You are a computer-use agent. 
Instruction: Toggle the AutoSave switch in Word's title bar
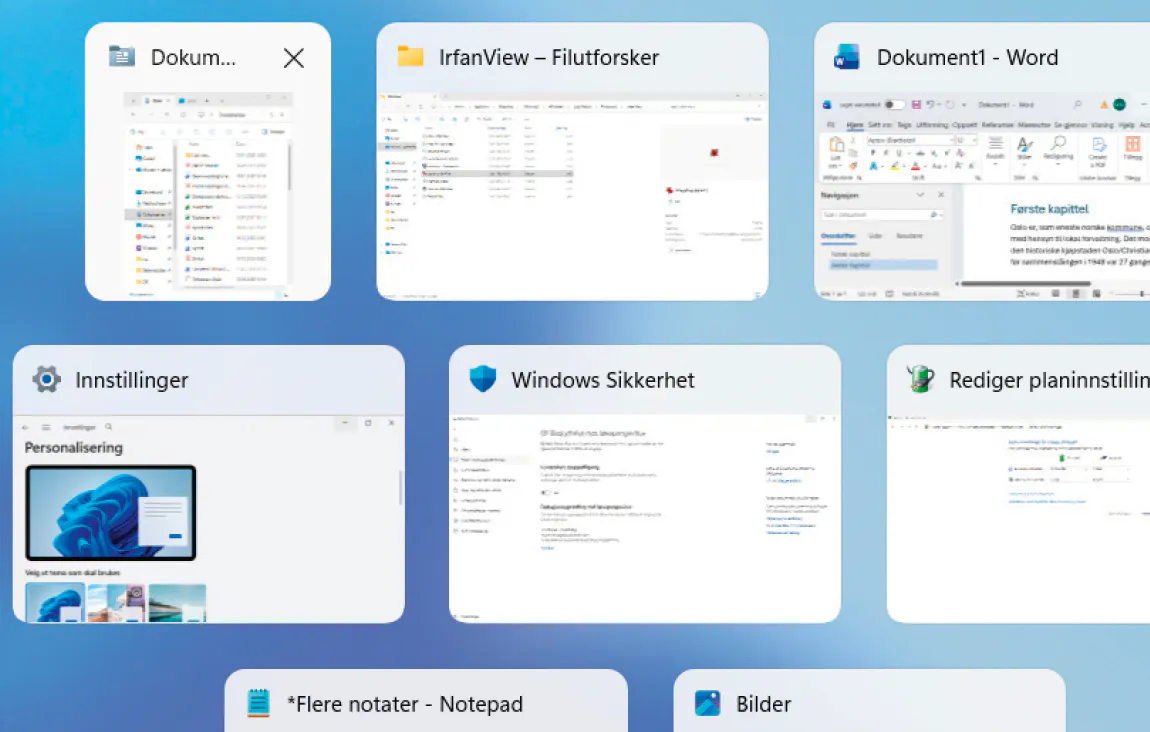[x=894, y=104]
